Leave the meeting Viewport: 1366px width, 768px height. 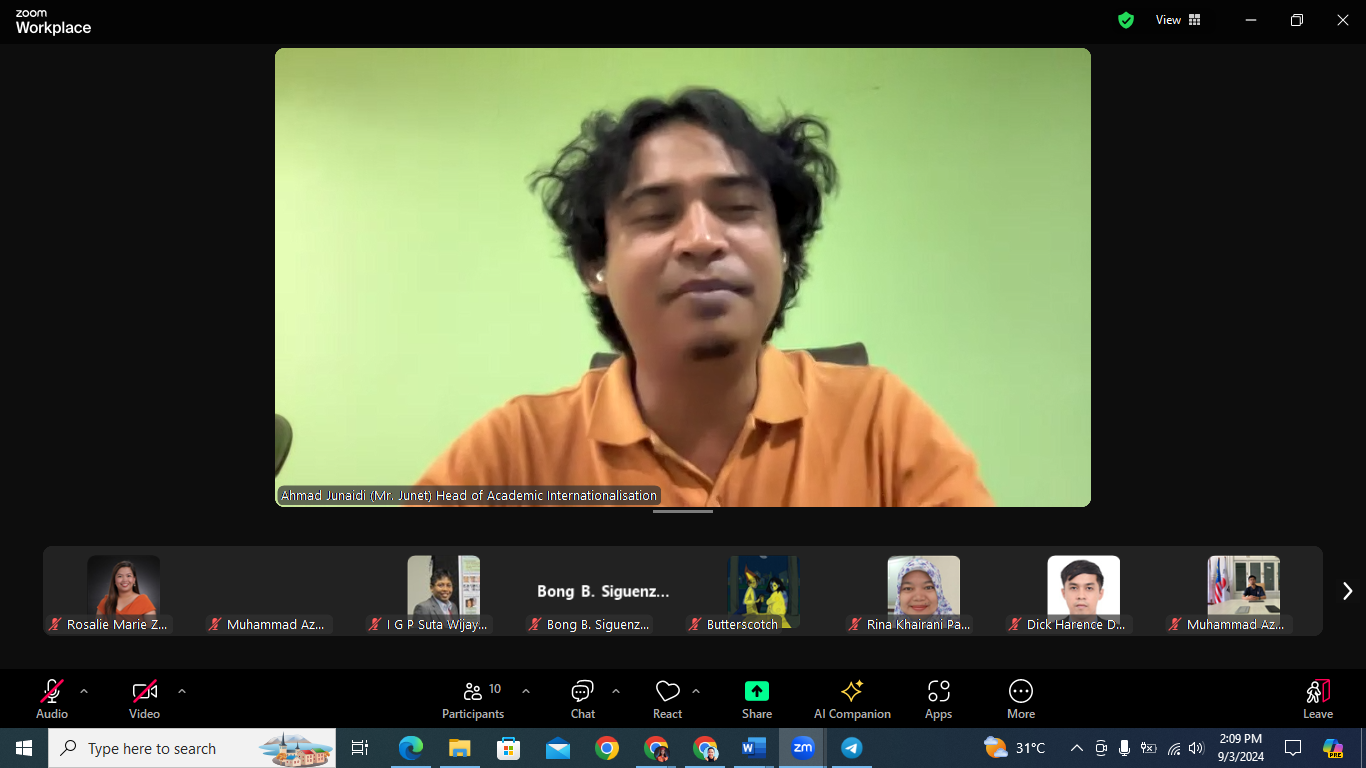point(1317,699)
